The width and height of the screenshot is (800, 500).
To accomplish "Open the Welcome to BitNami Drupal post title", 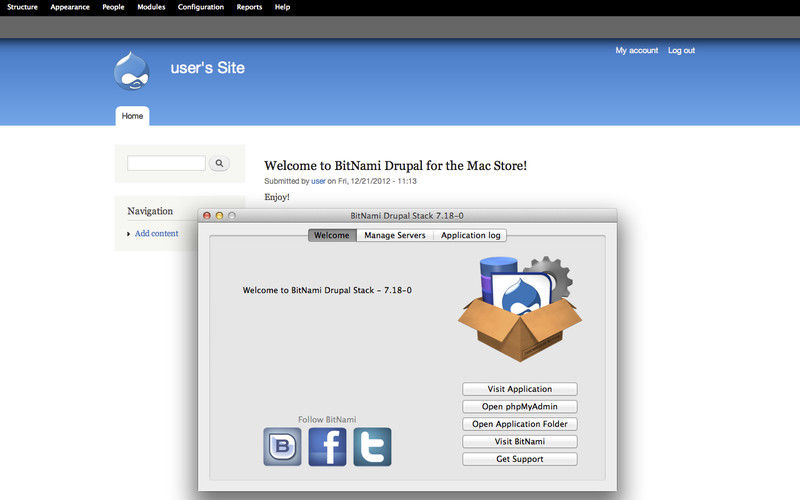I will [x=395, y=165].
